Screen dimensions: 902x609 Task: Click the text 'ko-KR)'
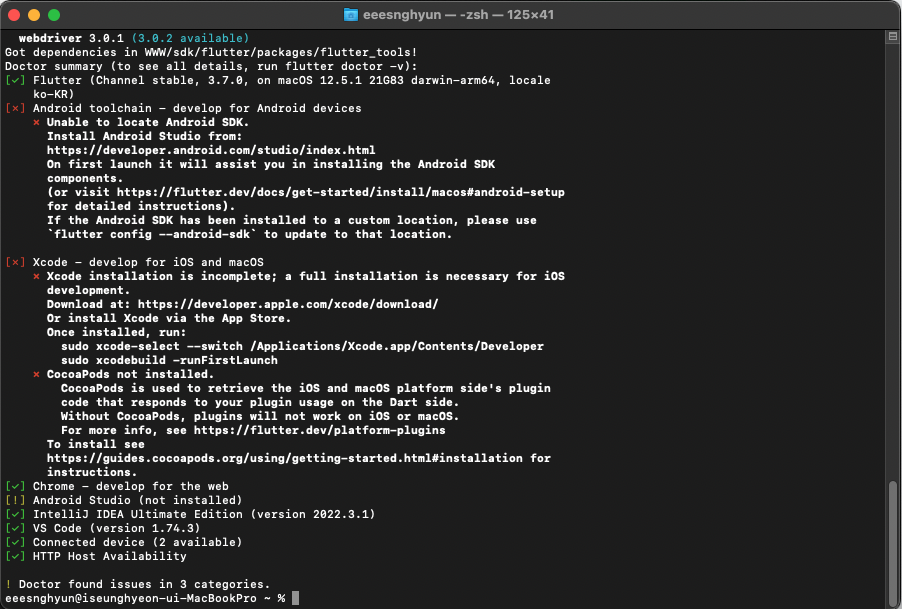tap(53, 94)
